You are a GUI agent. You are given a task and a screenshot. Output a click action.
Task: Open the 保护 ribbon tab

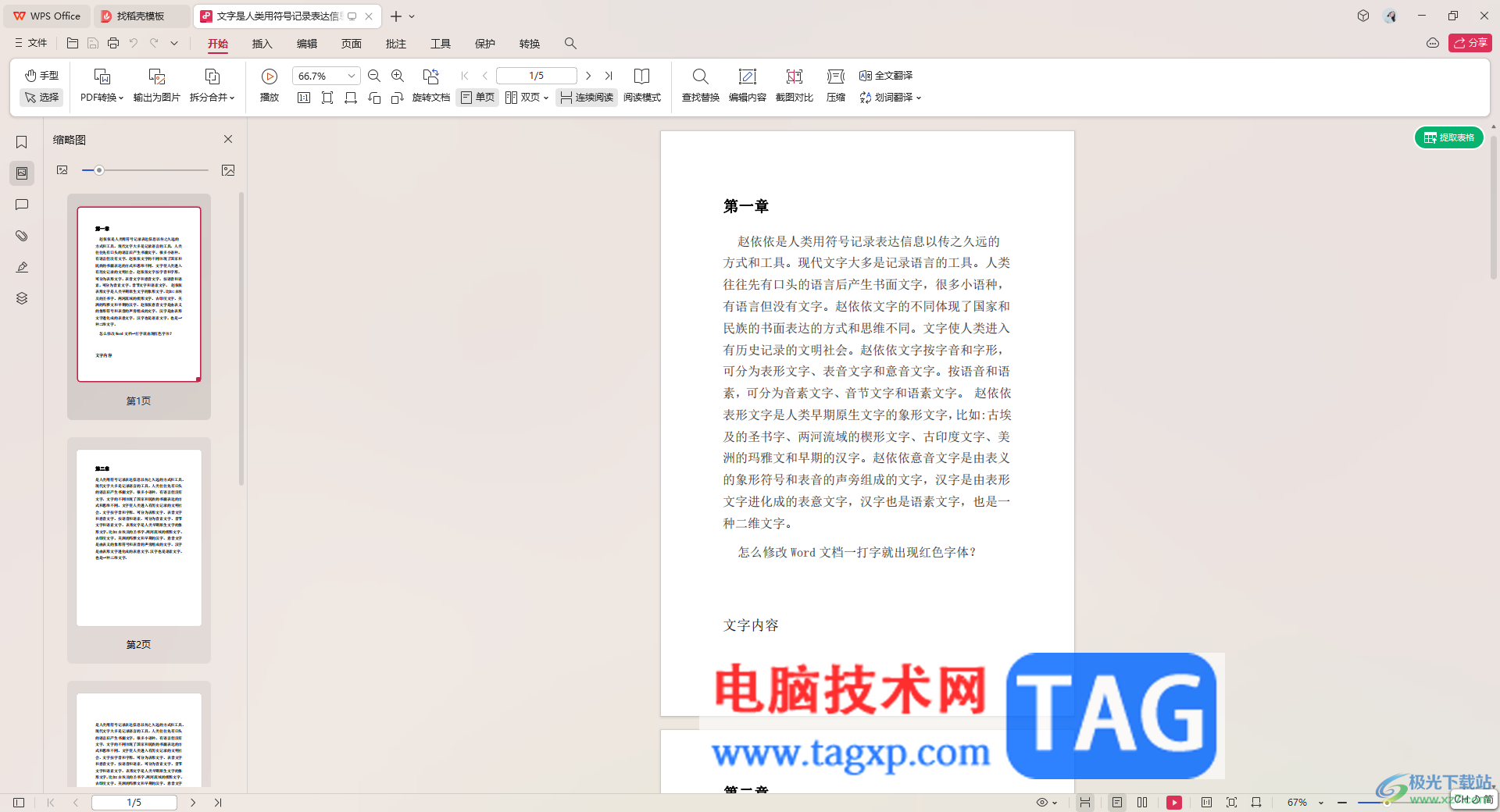click(x=485, y=44)
